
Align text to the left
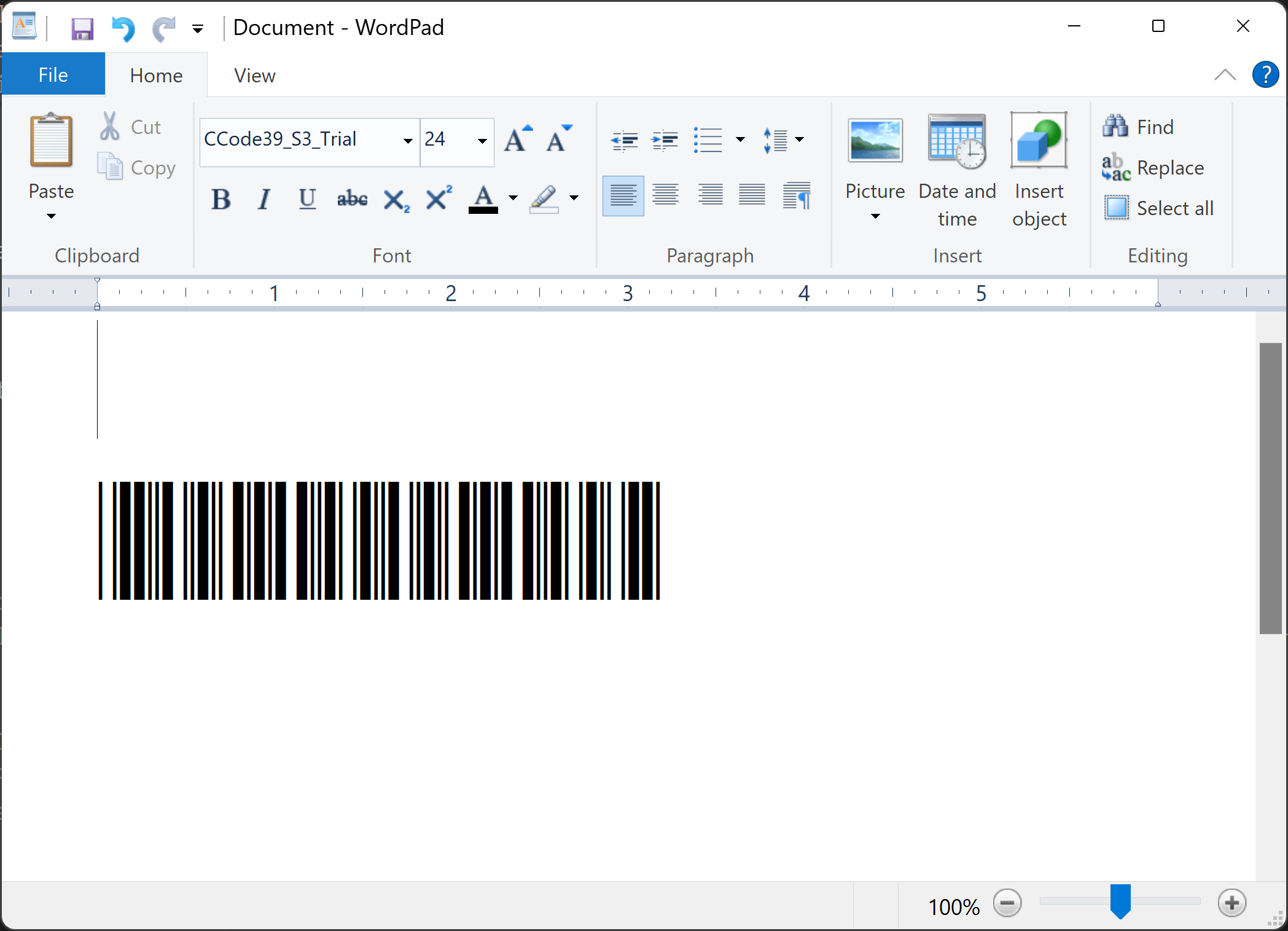[623, 197]
